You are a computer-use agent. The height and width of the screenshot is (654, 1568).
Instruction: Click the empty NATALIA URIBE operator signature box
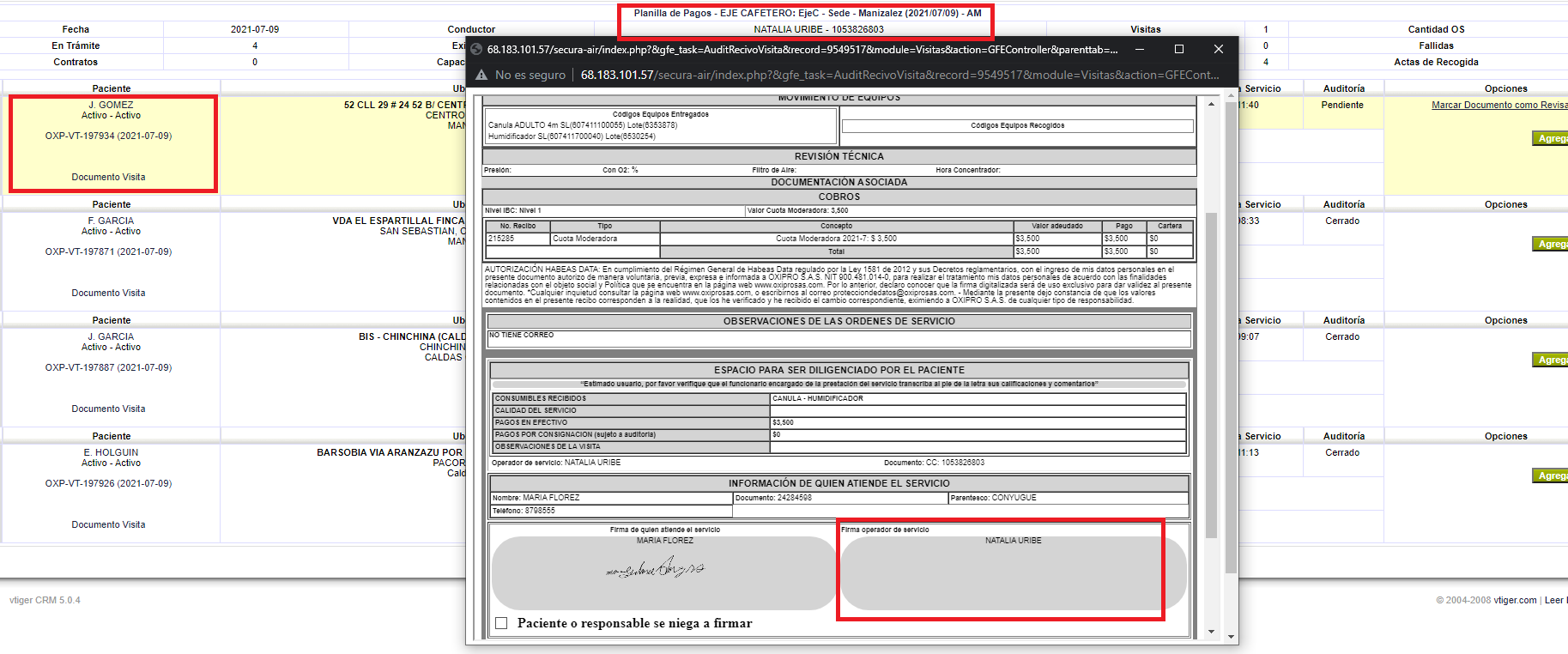pyautogui.click(x=1013, y=573)
